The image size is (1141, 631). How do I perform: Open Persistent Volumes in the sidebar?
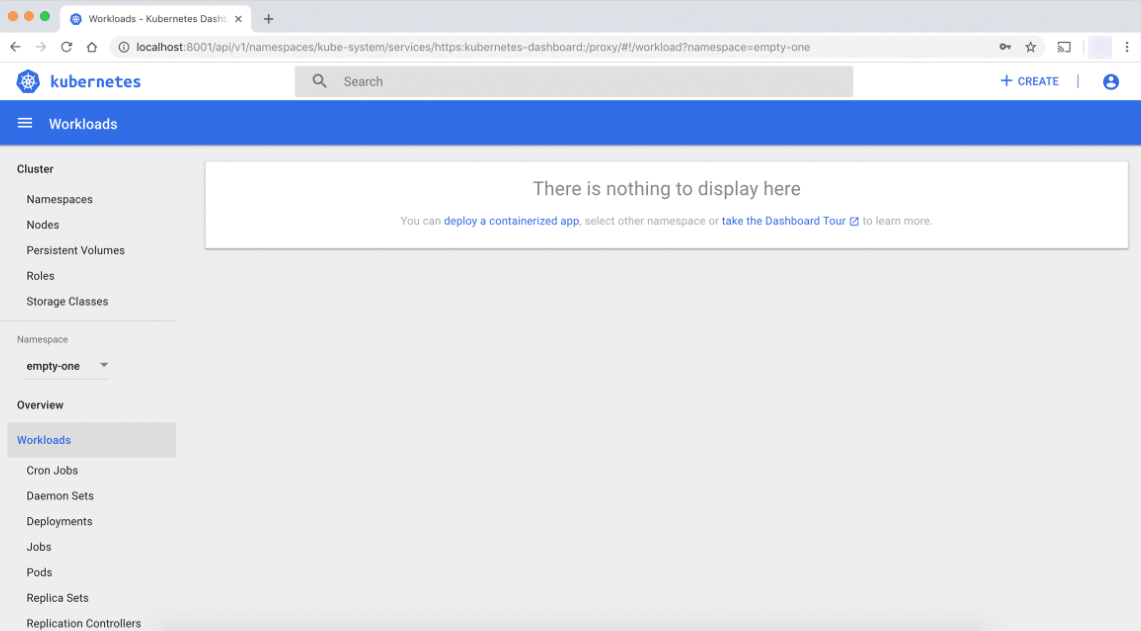coord(76,250)
